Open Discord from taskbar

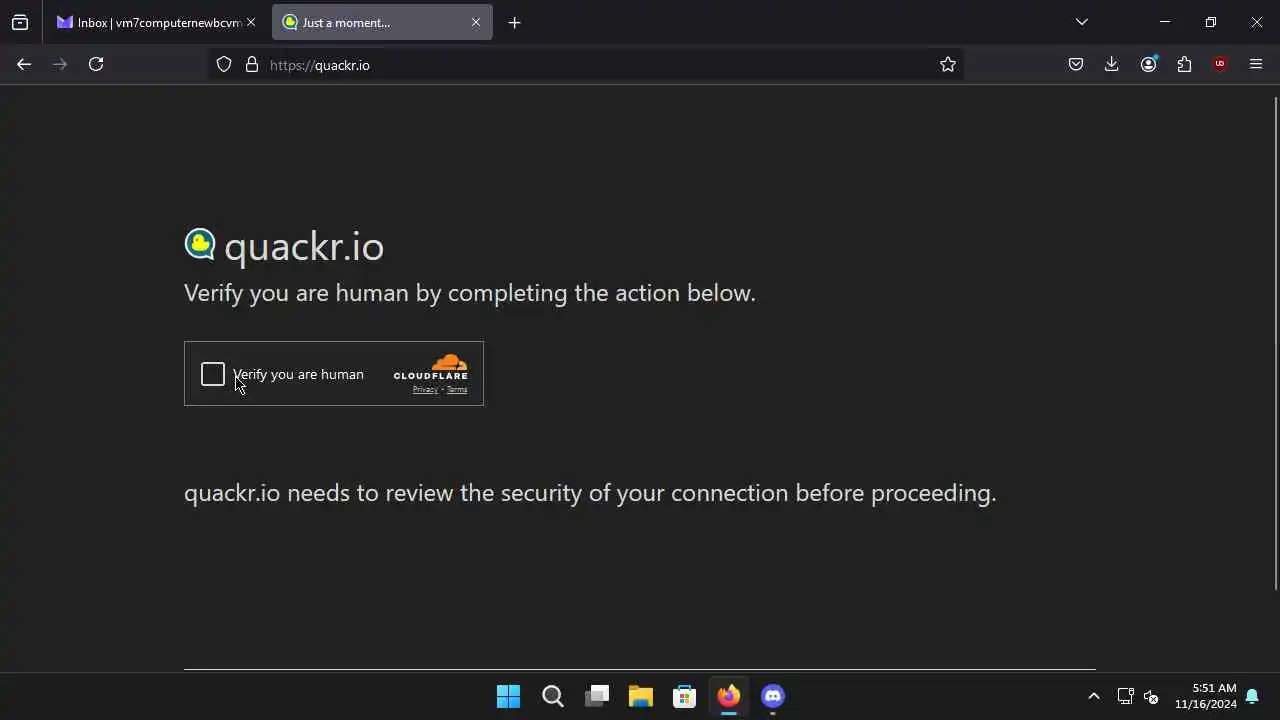tap(773, 696)
